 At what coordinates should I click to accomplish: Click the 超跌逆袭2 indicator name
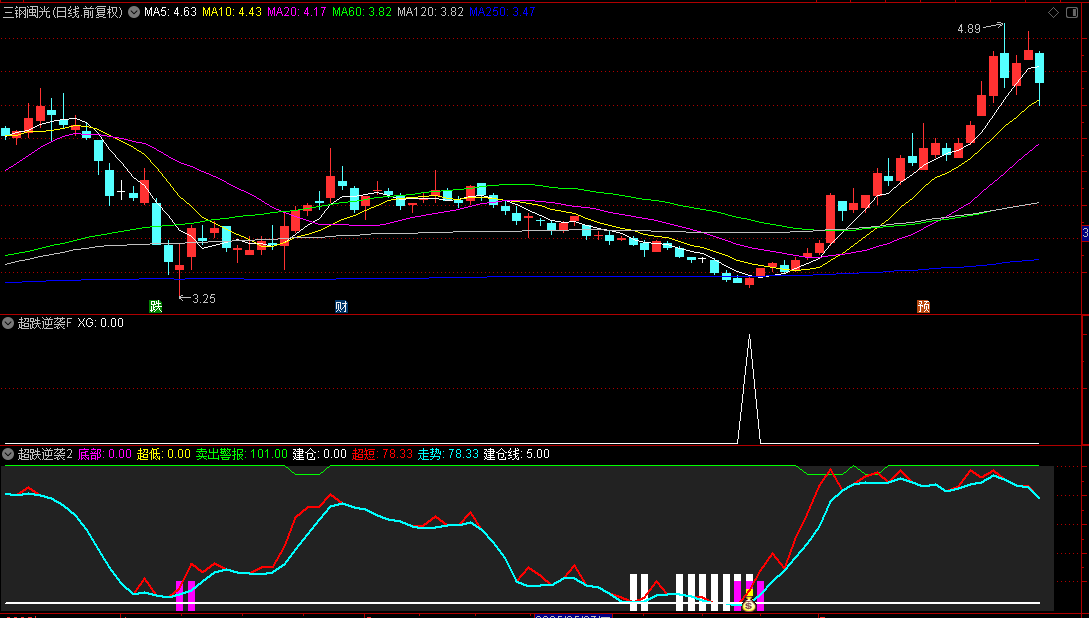tap(45, 454)
